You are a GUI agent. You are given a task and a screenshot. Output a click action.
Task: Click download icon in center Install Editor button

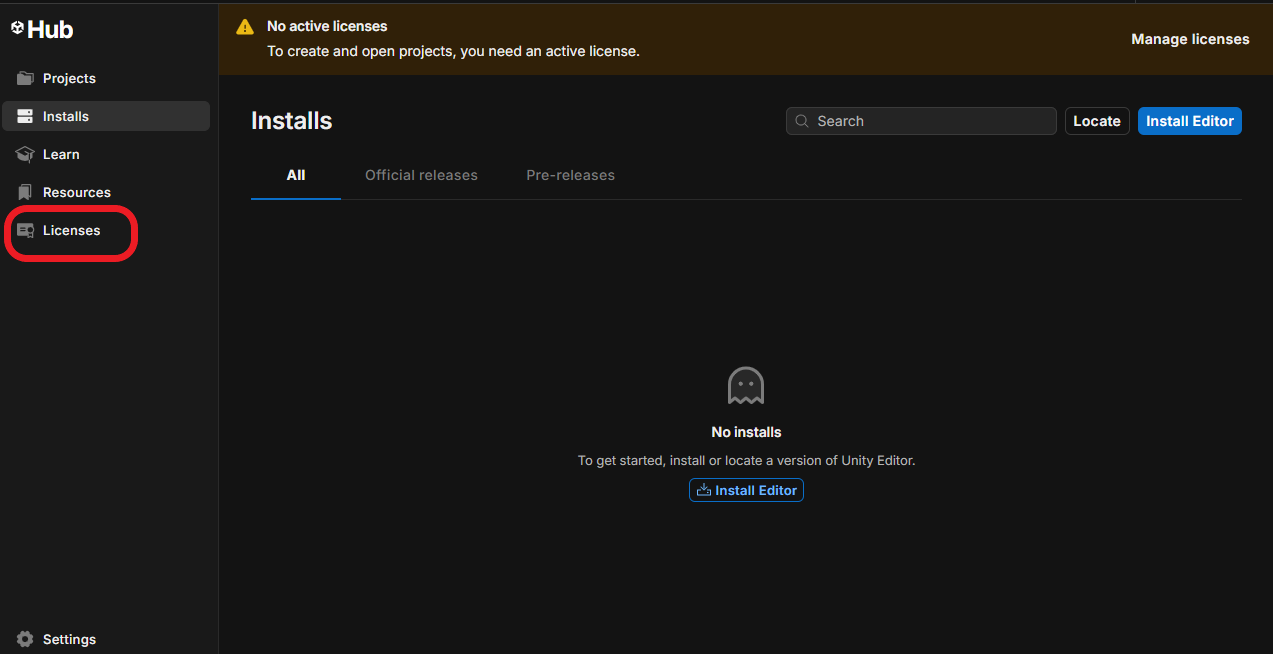coord(704,490)
